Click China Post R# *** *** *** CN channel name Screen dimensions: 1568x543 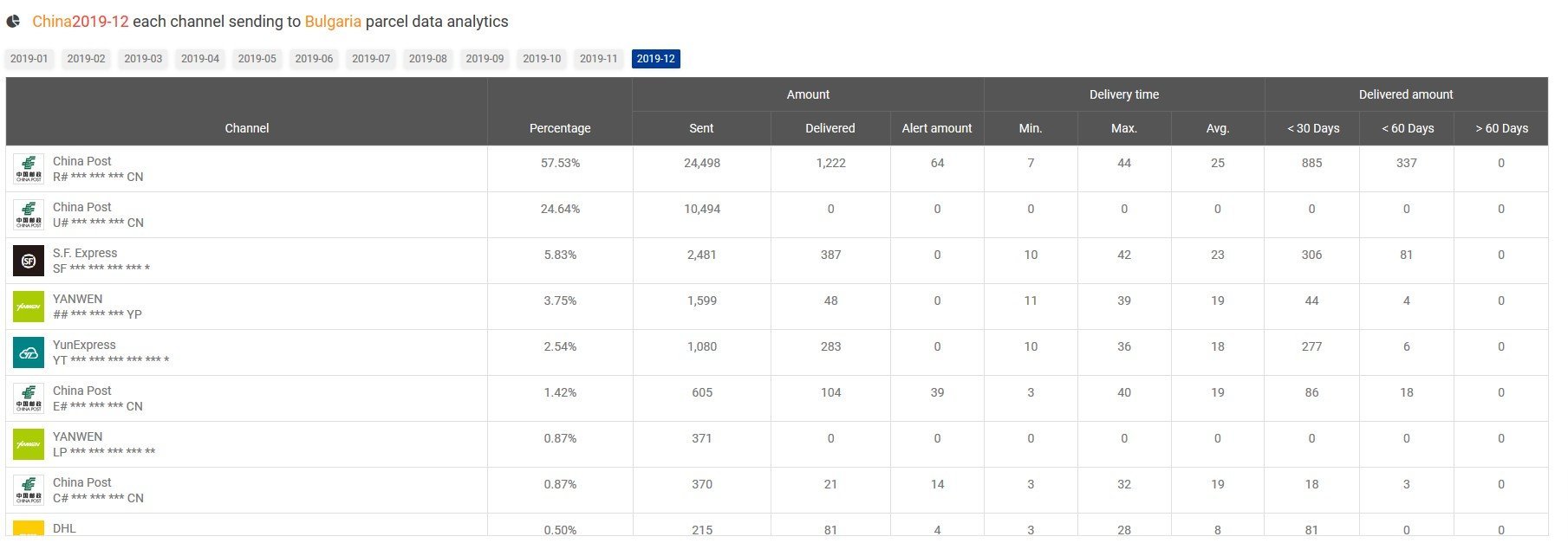tap(98, 169)
